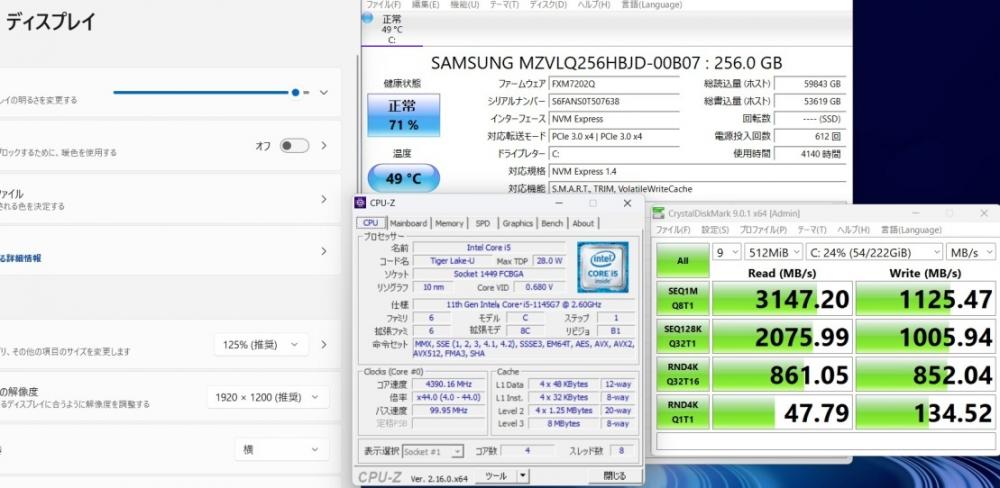This screenshot has height=488, width=1000.
Task: Close the CPU-Z window
Action: click(x=627, y=203)
